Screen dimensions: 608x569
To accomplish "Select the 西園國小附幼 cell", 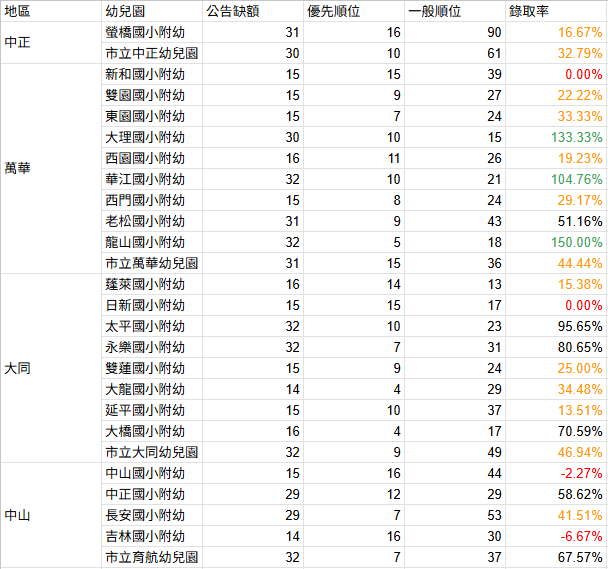I will tap(152, 158).
